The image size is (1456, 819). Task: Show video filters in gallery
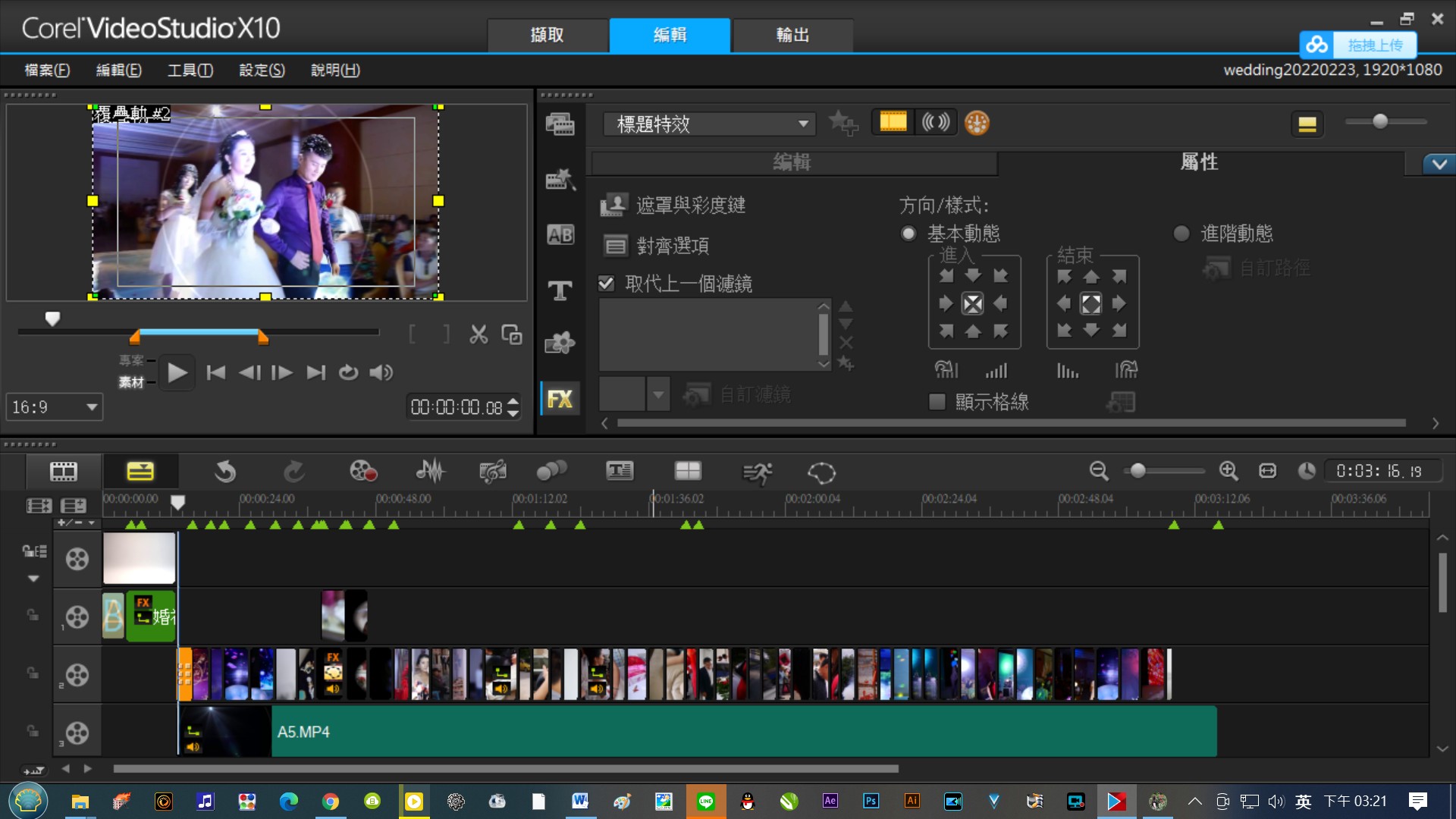[x=893, y=122]
